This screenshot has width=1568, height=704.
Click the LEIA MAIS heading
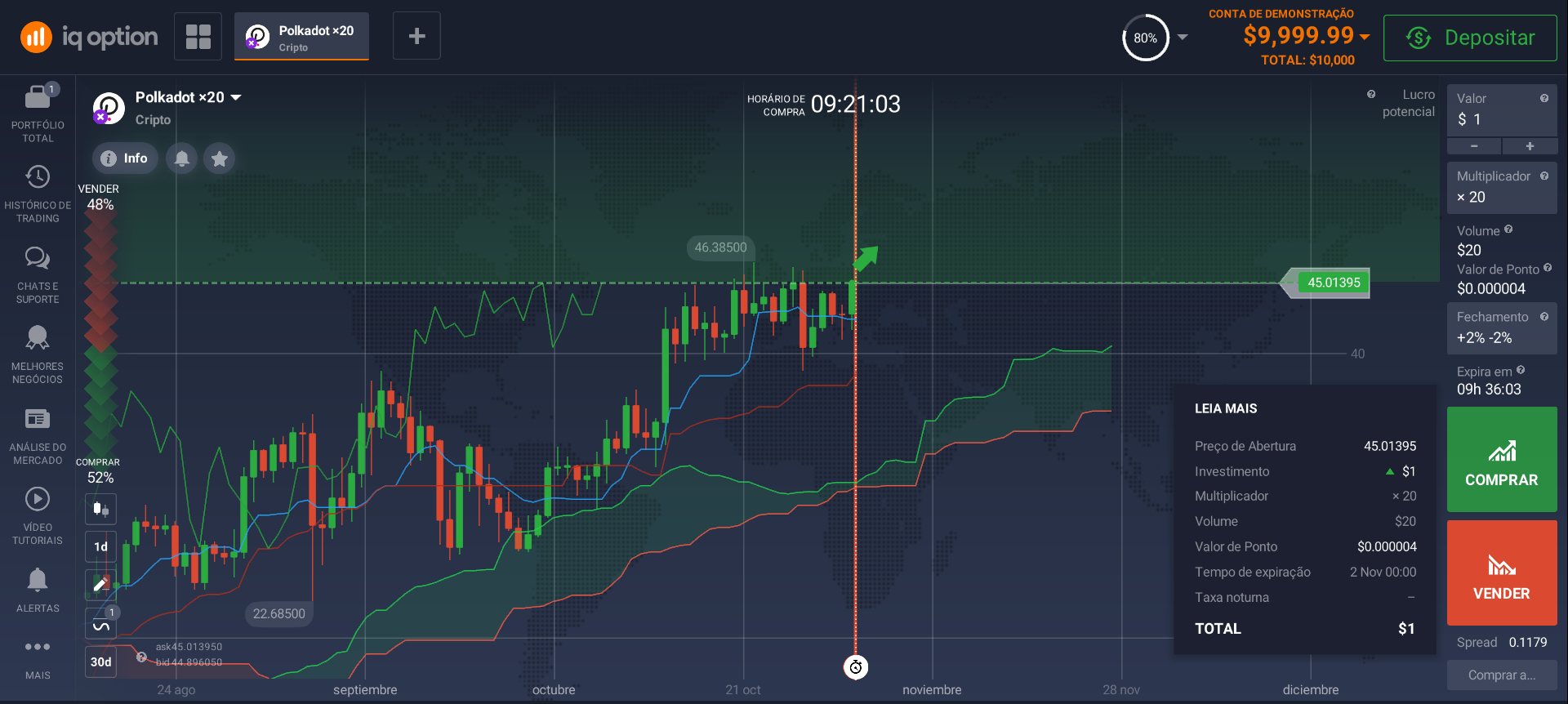click(1226, 408)
